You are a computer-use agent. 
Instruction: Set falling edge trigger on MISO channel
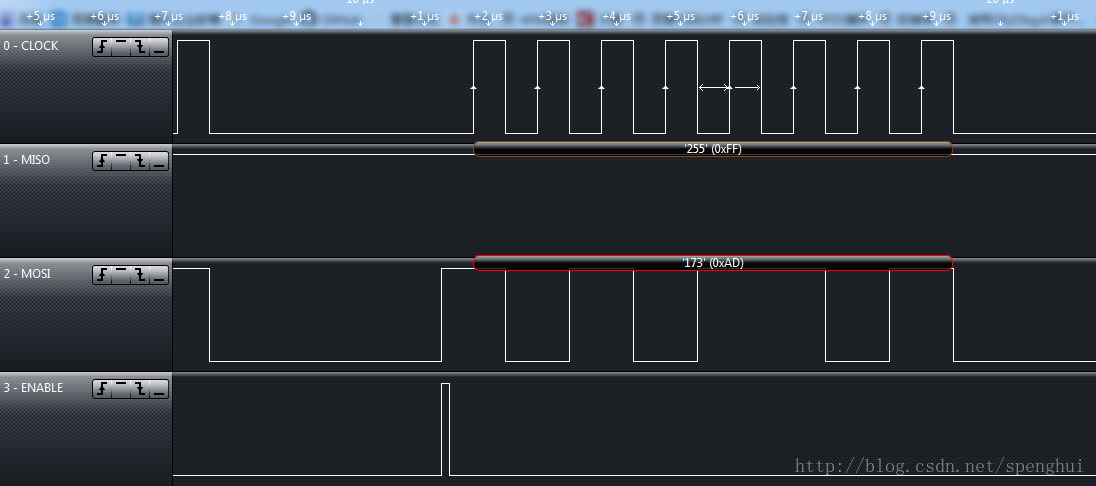140,161
